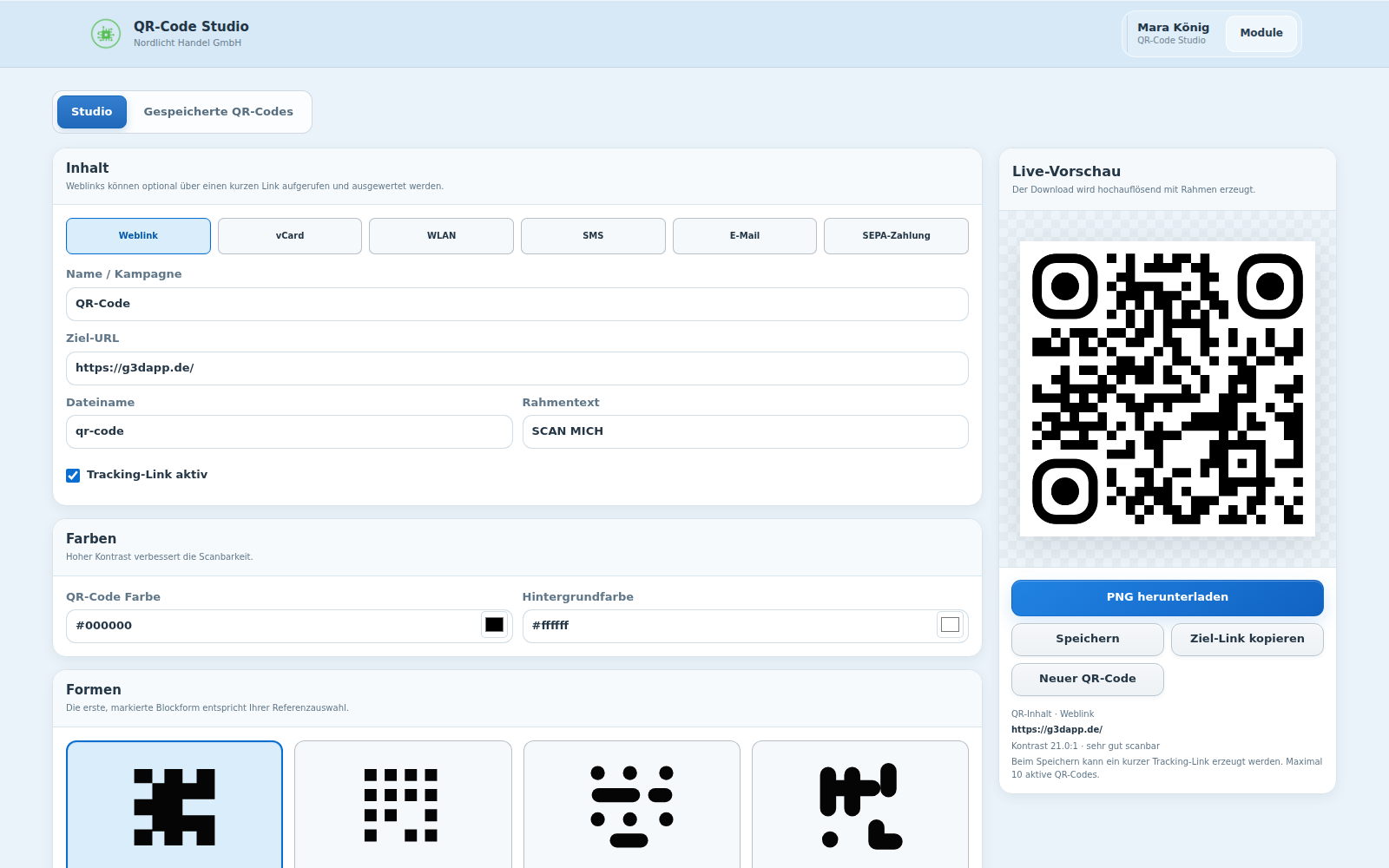Open the white Hintergrundfarbe swatch
Viewport: 1389px width, 868px height.
tap(951, 625)
